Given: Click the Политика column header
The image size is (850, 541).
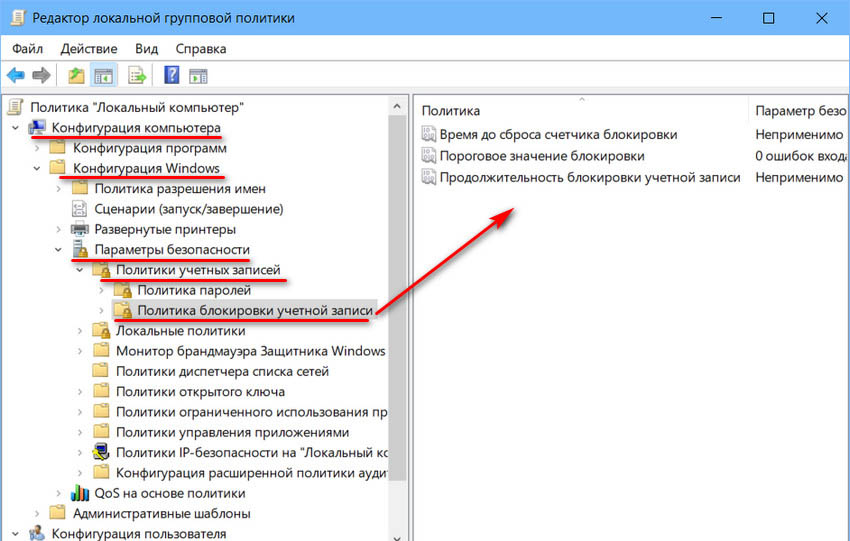Looking at the screenshot, I should point(580,110).
